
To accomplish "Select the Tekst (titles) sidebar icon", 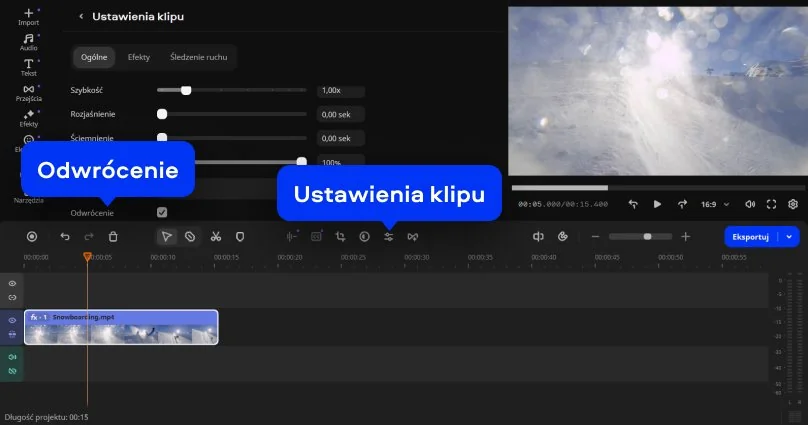I will point(28,67).
